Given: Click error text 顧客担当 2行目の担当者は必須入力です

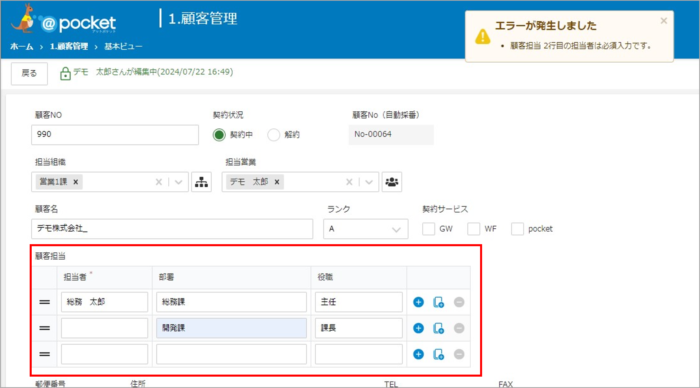Looking at the screenshot, I should (x=581, y=46).
